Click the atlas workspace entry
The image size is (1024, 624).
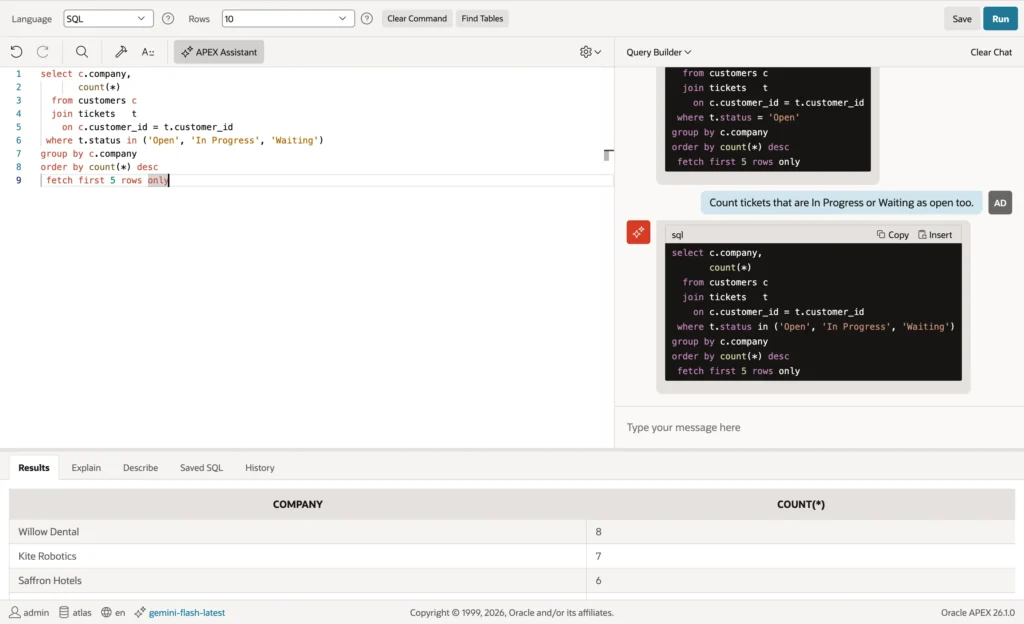coord(75,612)
